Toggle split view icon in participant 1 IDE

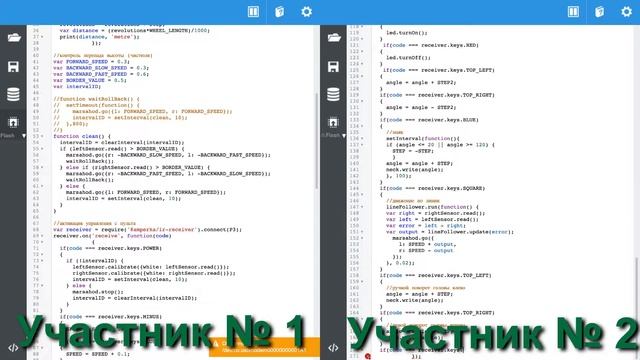point(253,11)
